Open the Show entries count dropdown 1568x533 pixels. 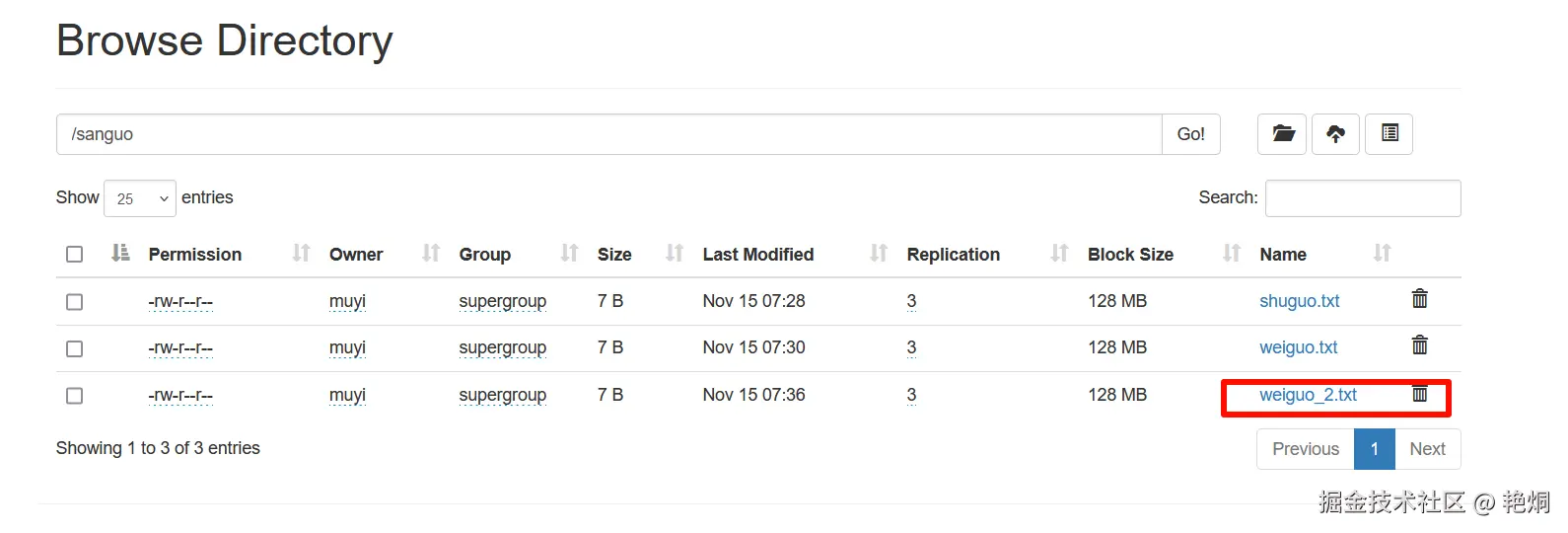pyautogui.click(x=140, y=198)
